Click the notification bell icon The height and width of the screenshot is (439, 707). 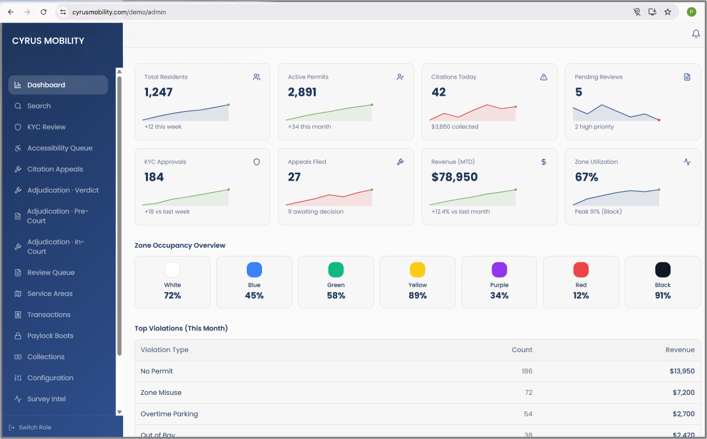696,34
